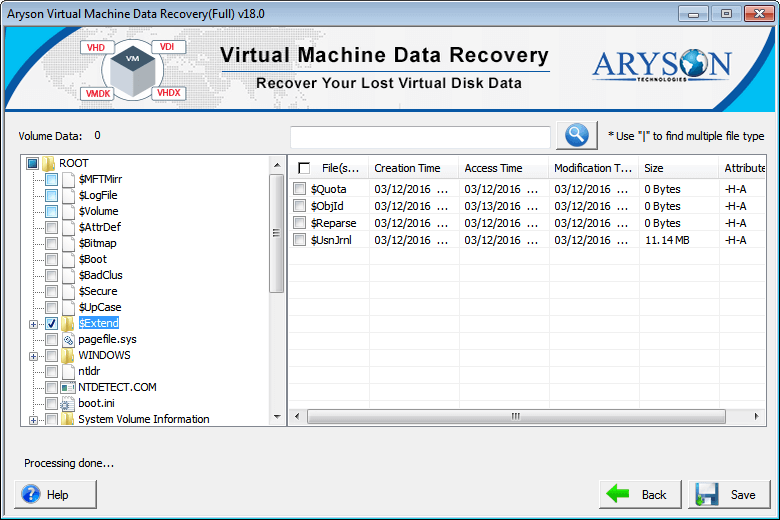Click the WINDOWS folder icon

[68, 355]
